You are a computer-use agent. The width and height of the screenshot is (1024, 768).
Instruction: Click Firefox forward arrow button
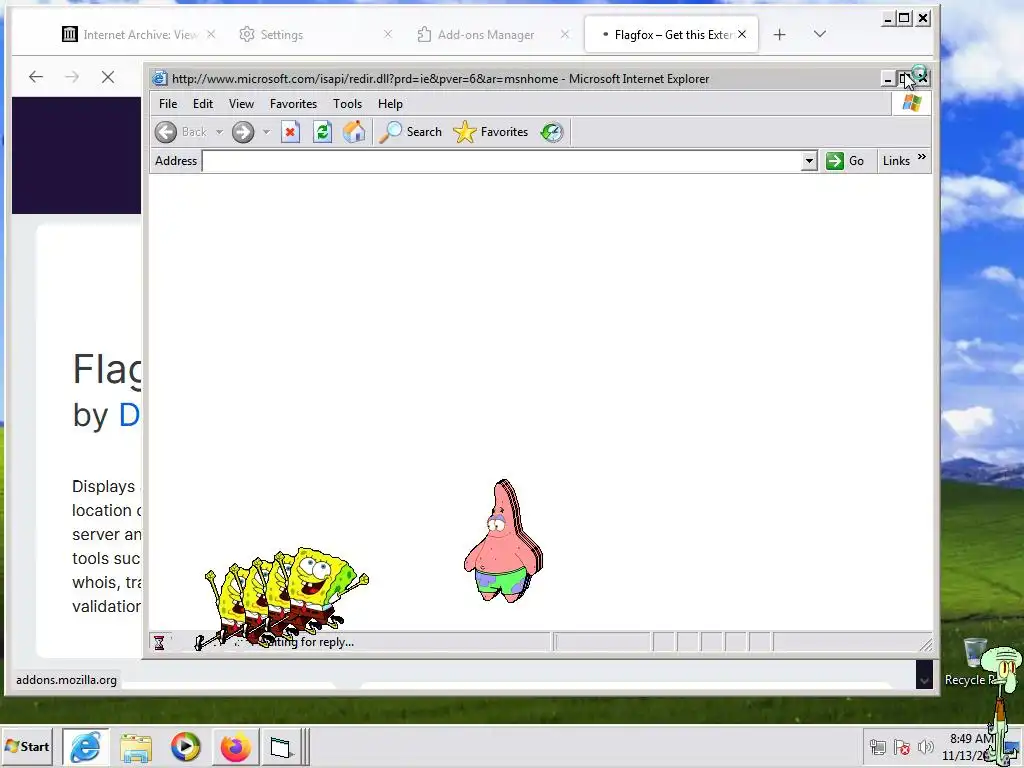tap(72, 77)
